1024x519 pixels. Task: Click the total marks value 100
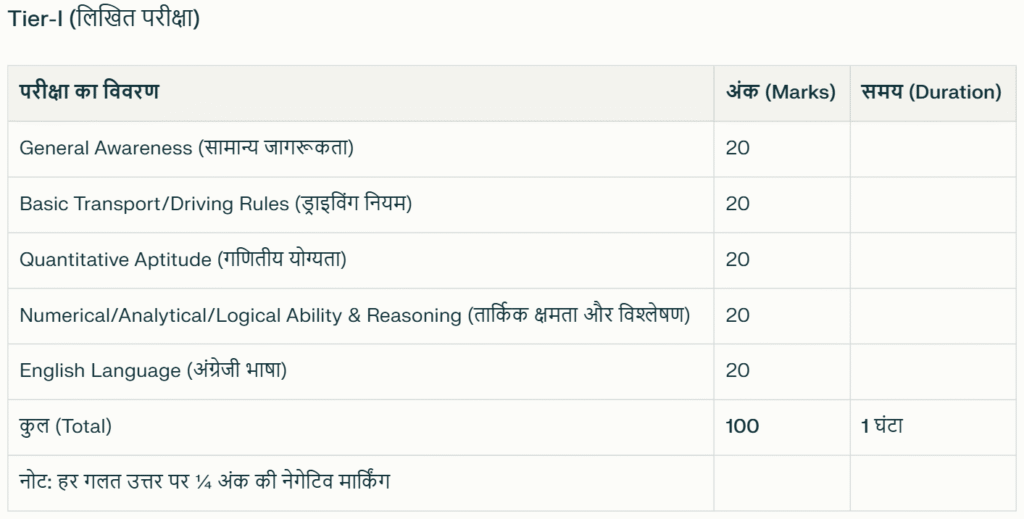tap(742, 426)
